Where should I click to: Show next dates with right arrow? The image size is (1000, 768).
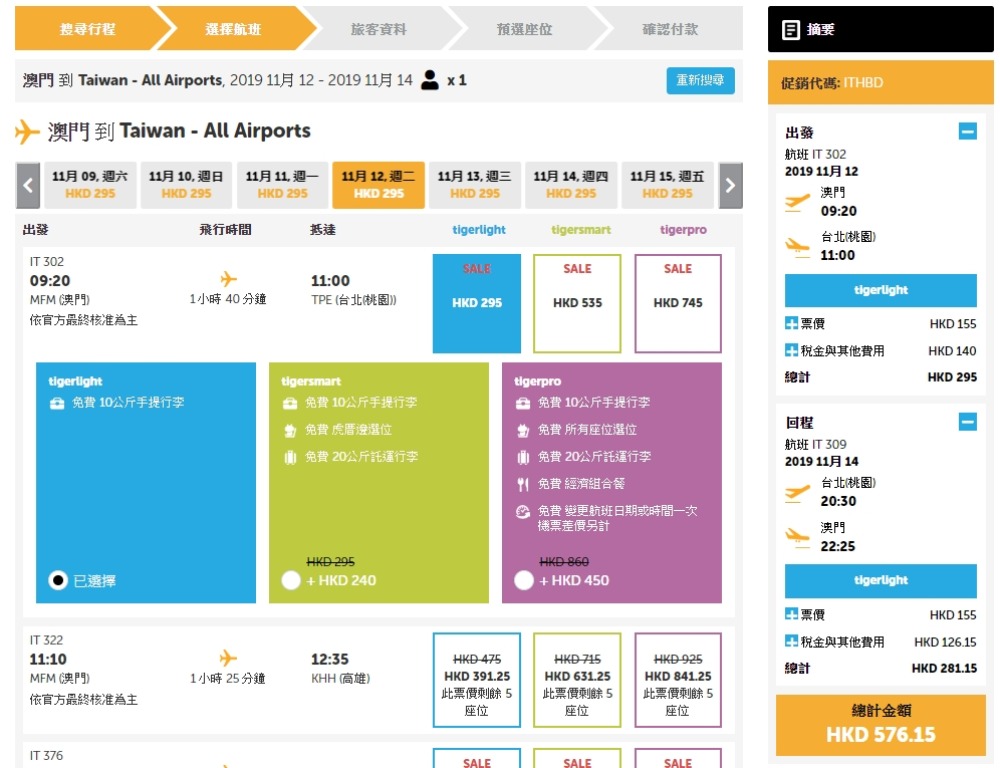730,185
